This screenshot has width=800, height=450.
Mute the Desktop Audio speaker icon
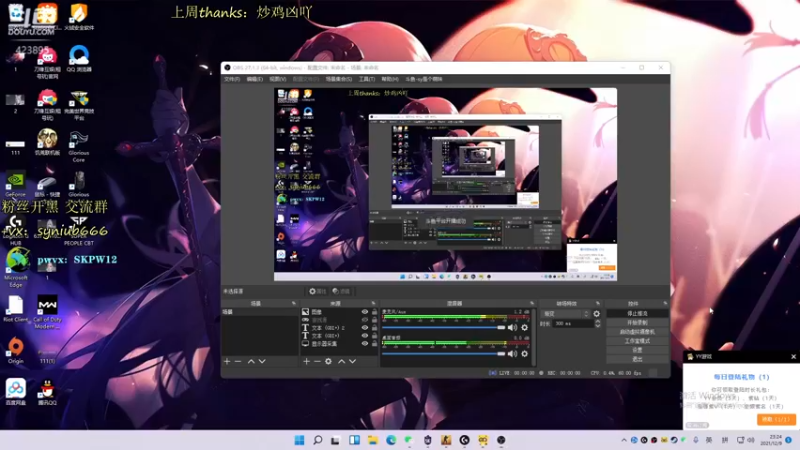click(512, 354)
